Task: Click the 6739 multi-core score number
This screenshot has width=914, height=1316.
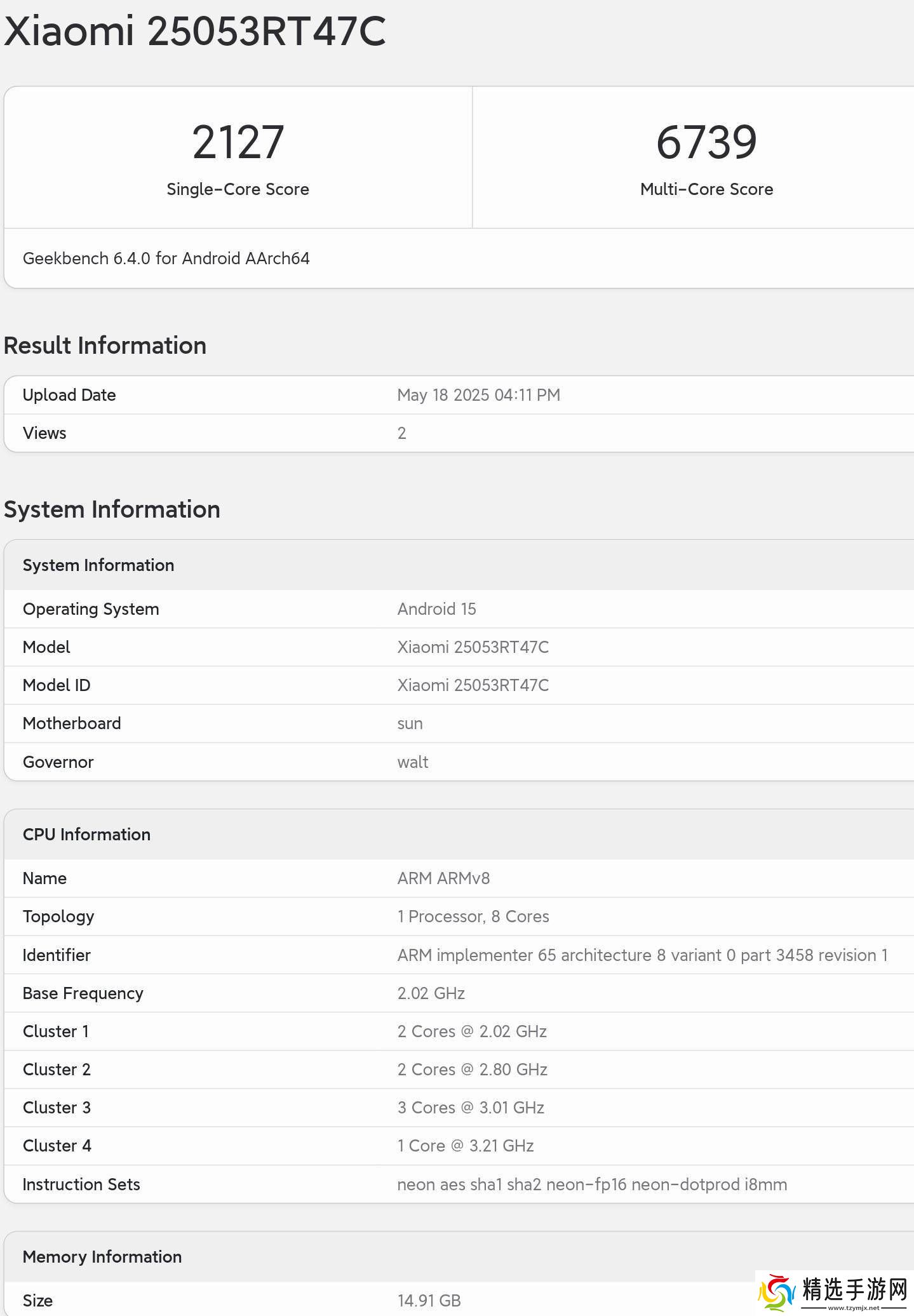Action: 706,142
